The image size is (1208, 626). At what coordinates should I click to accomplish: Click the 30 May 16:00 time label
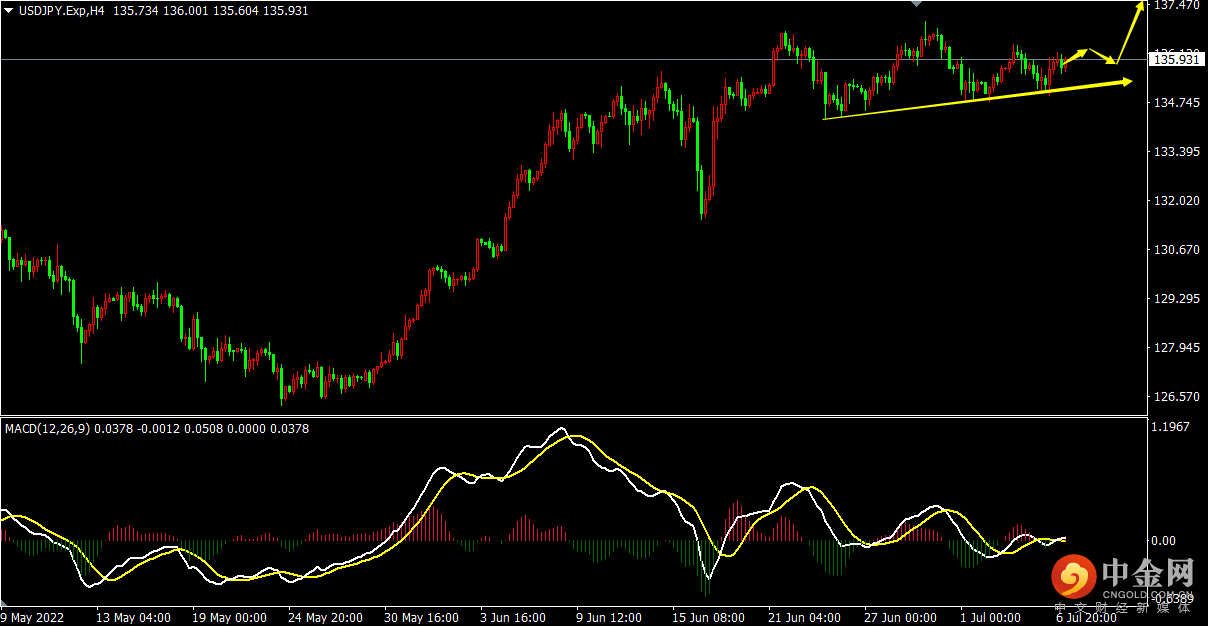(x=421, y=618)
